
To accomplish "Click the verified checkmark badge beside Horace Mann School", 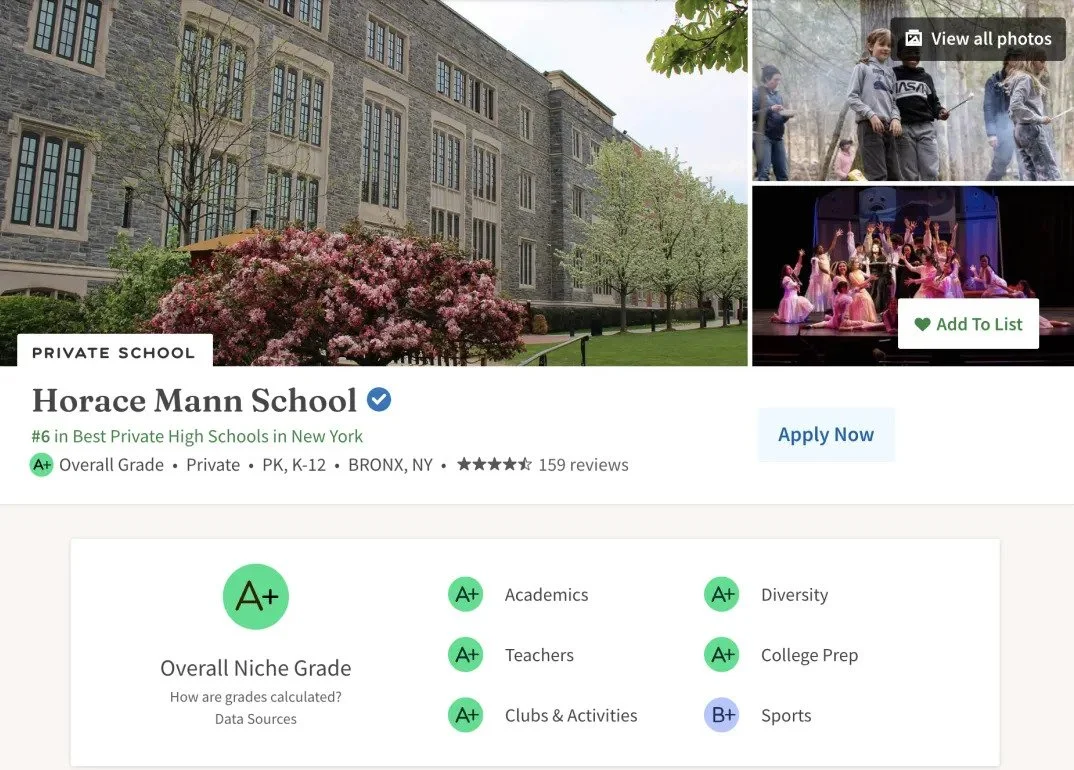I will point(379,399).
